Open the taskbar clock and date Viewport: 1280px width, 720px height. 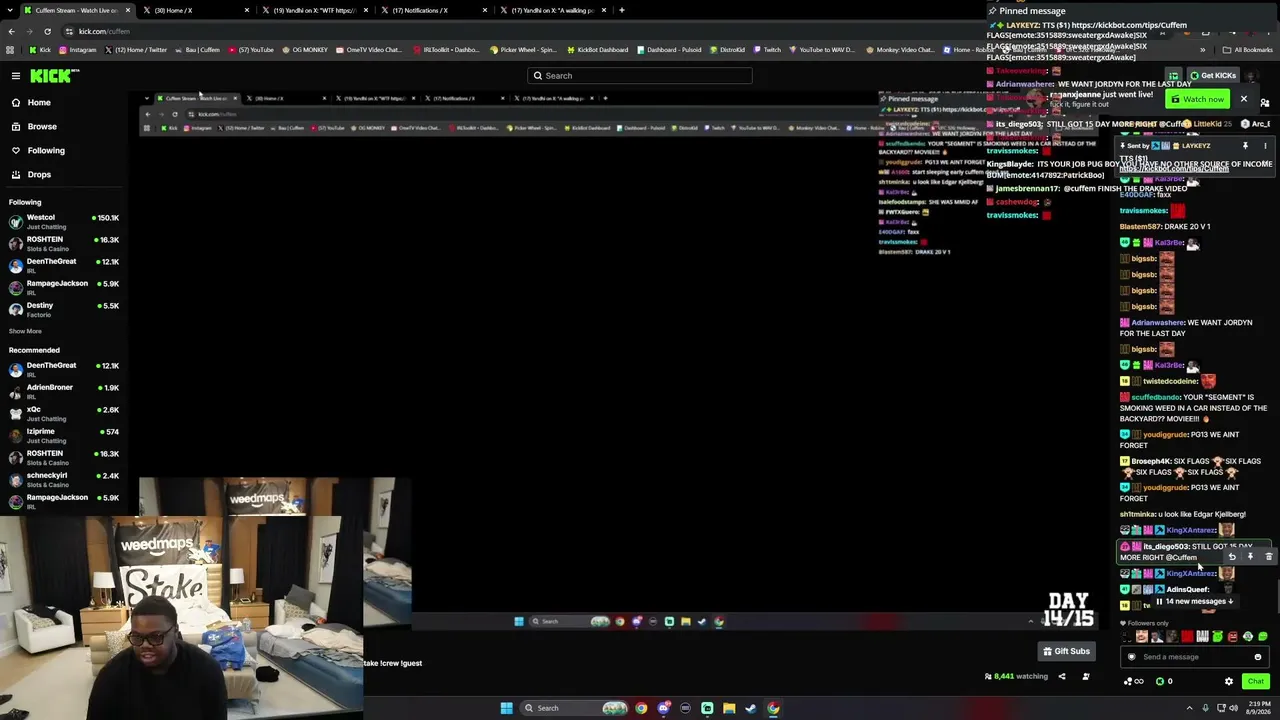click(1257, 708)
